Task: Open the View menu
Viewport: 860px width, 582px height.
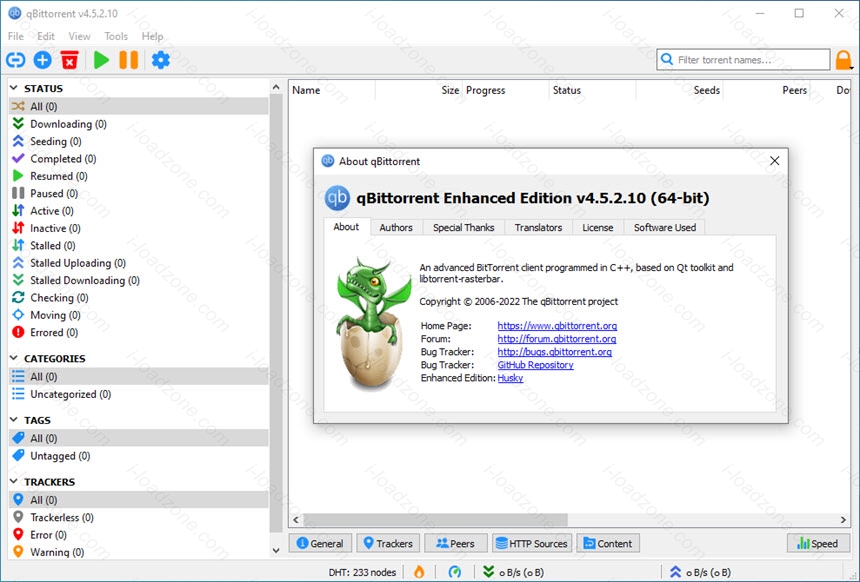Action: pyautogui.click(x=80, y=36)
